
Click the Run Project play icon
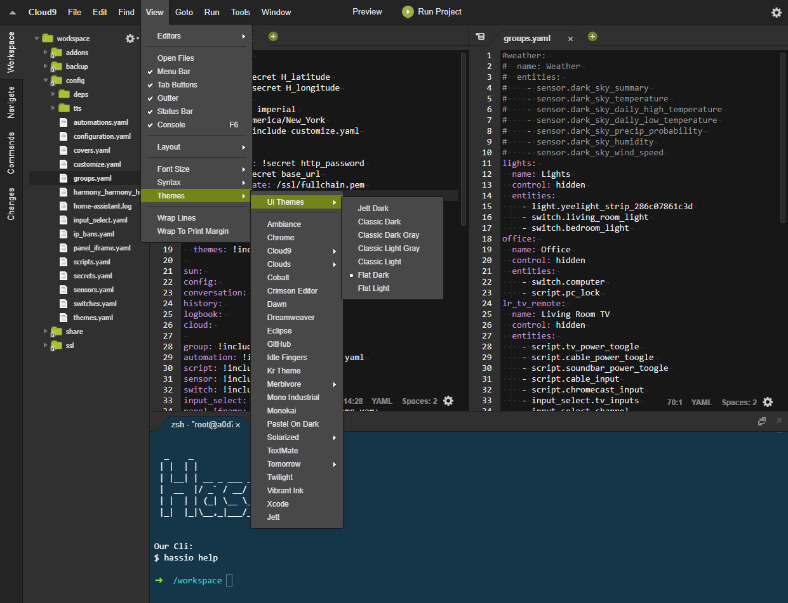pos(408,12)
